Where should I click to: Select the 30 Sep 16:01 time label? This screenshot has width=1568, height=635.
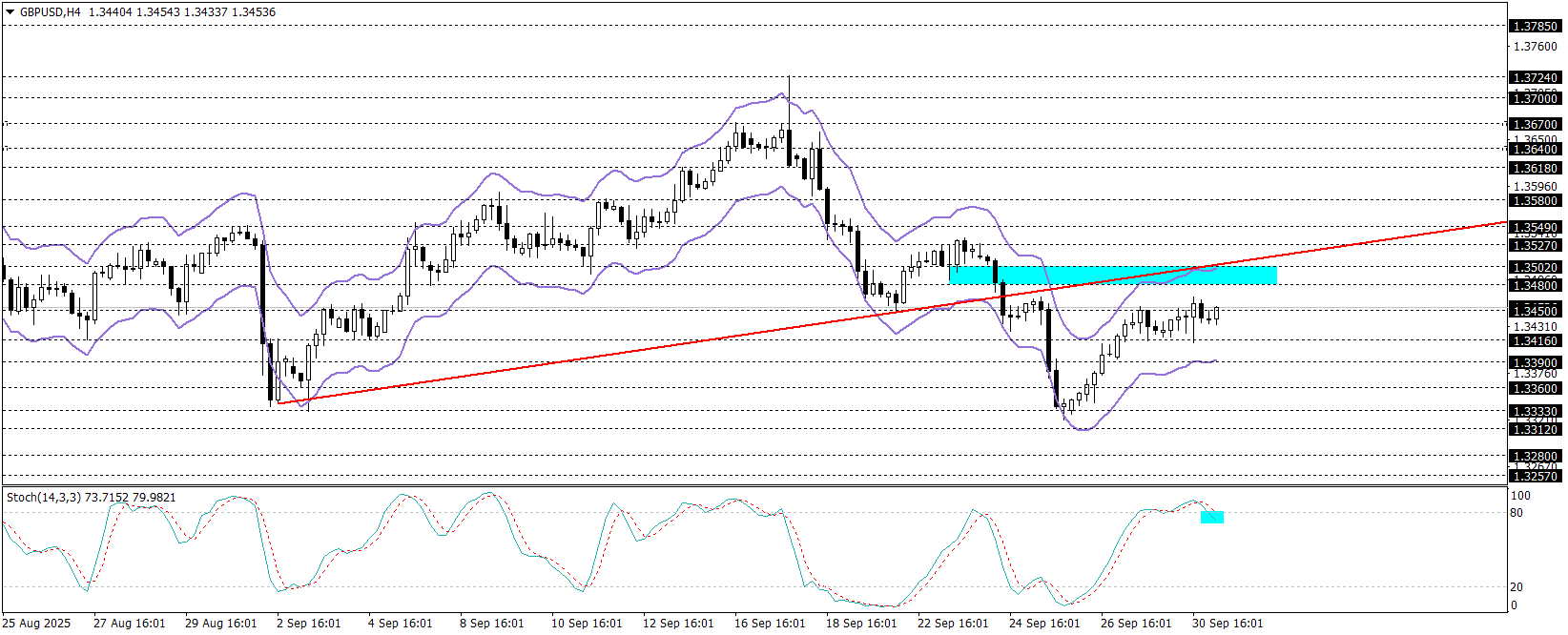[x=1227, y=624]
